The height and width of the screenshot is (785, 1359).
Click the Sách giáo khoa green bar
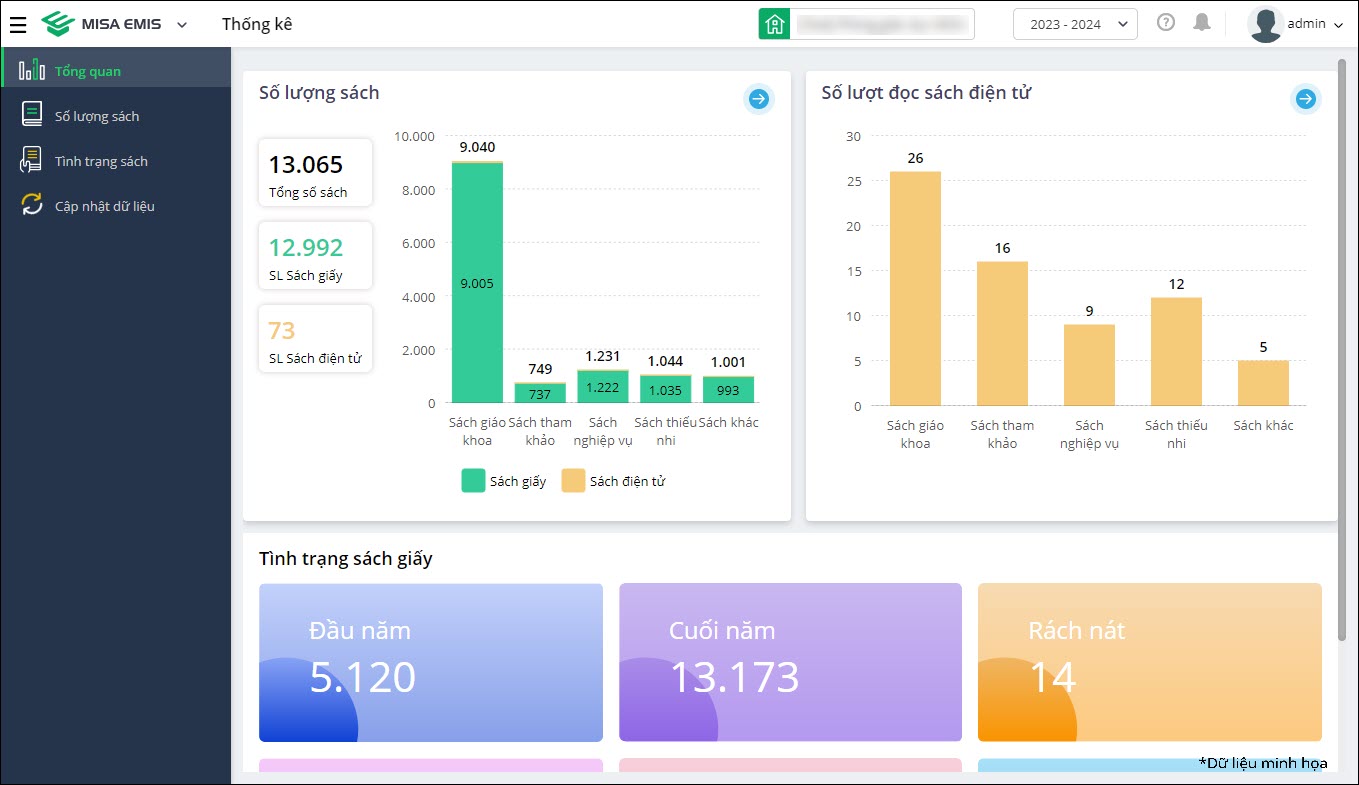coord(477,283)
